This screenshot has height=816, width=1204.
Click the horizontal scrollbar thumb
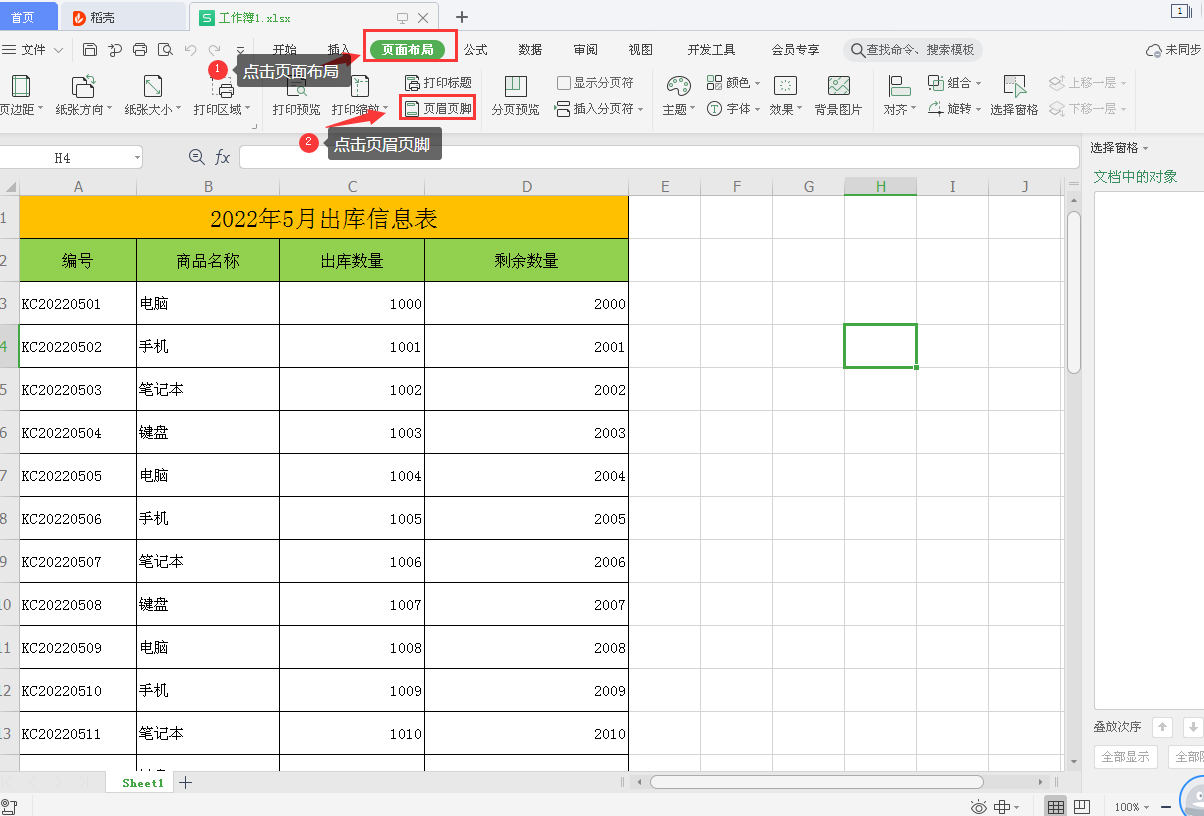pos(817,782)
